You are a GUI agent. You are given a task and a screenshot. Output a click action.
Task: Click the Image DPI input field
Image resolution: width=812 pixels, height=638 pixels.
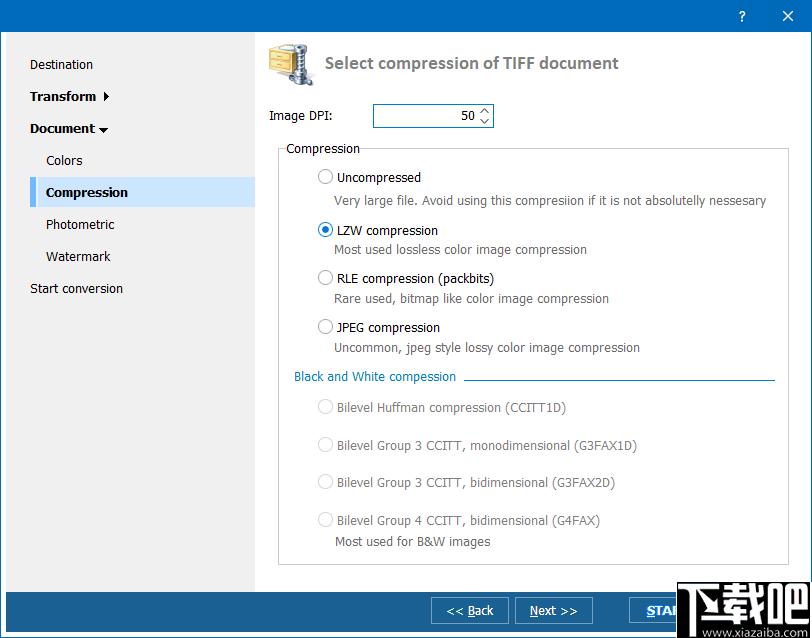(425, 116)
